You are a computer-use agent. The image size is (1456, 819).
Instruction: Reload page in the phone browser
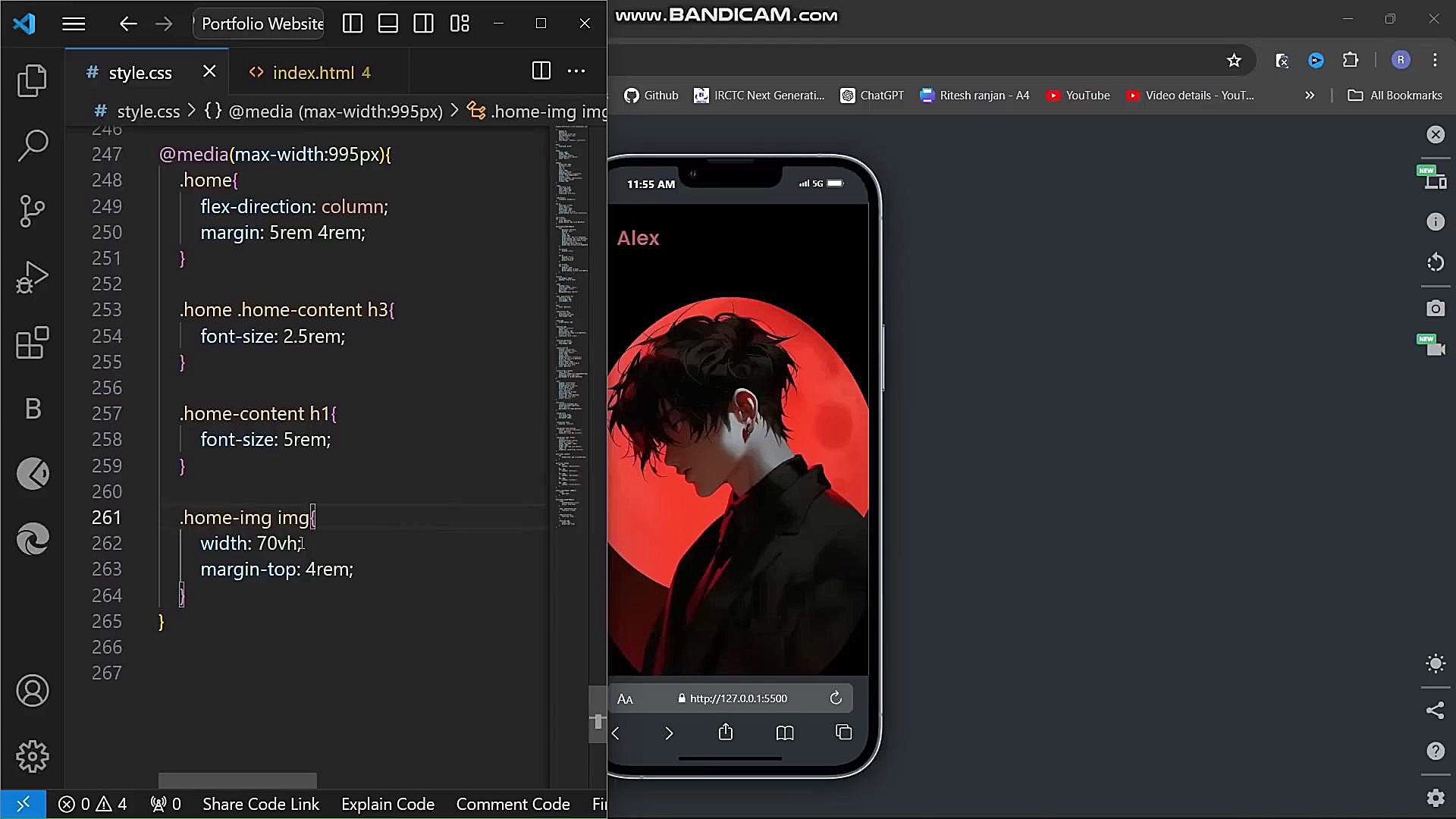[x=836, y=698]
